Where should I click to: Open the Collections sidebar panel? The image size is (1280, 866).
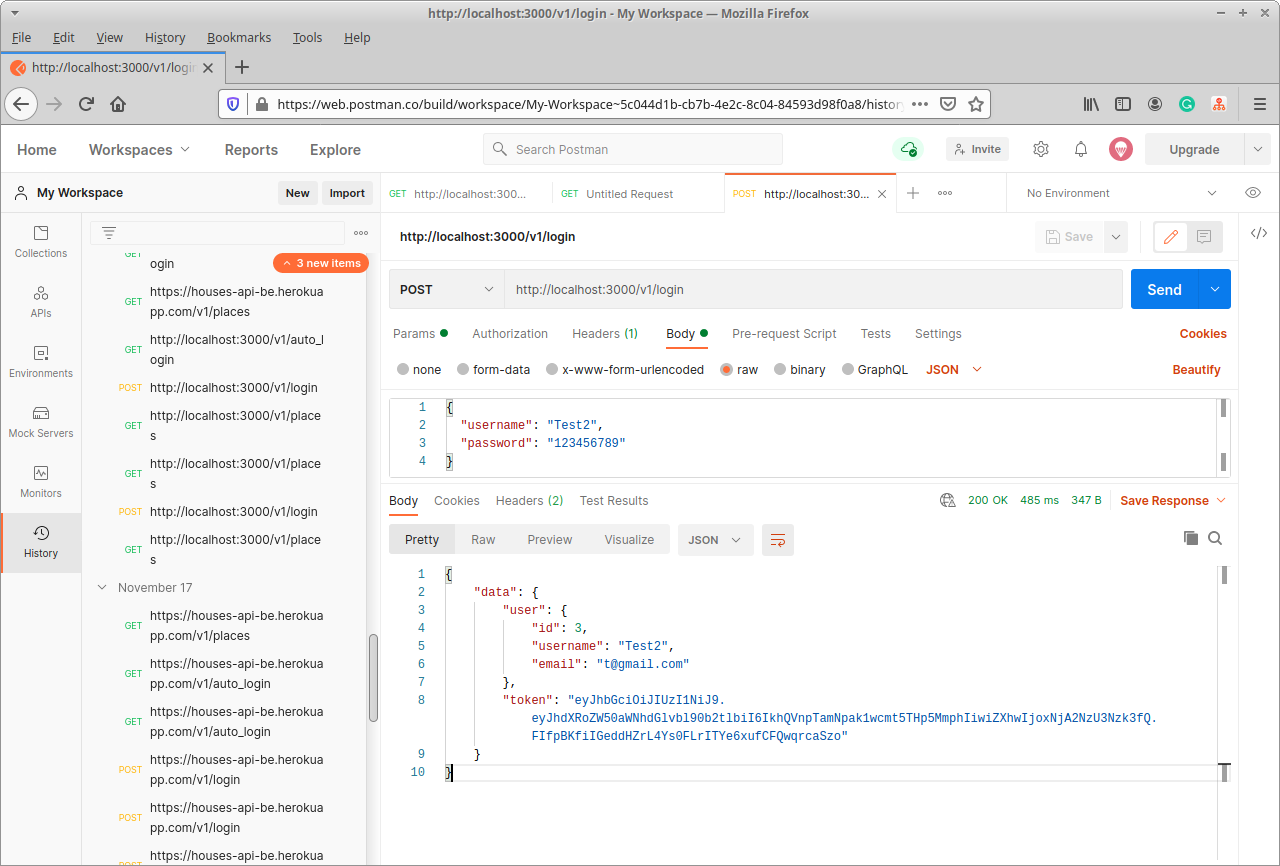tap(41, 242)
